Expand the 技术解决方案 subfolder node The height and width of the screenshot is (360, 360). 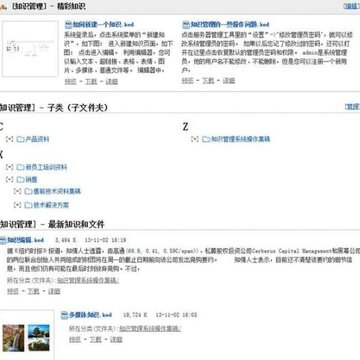18,205
